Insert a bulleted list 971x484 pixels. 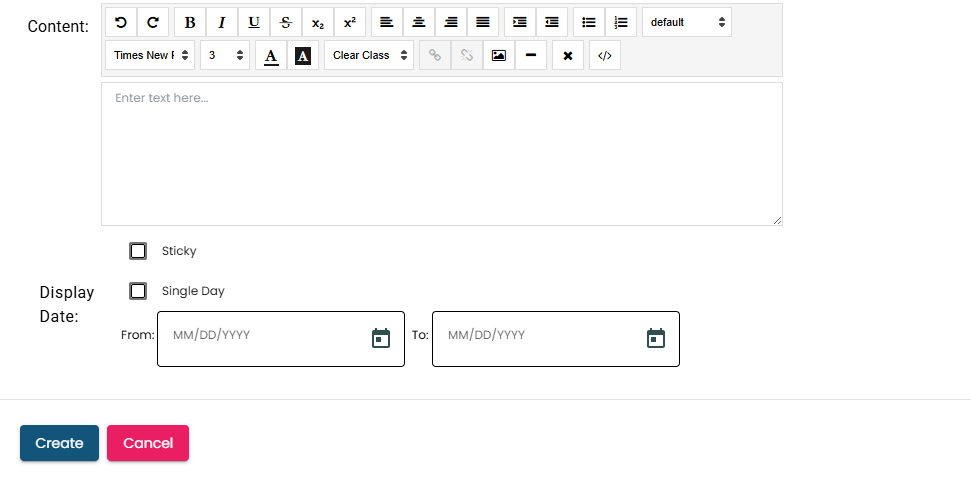tap(589, 22)
